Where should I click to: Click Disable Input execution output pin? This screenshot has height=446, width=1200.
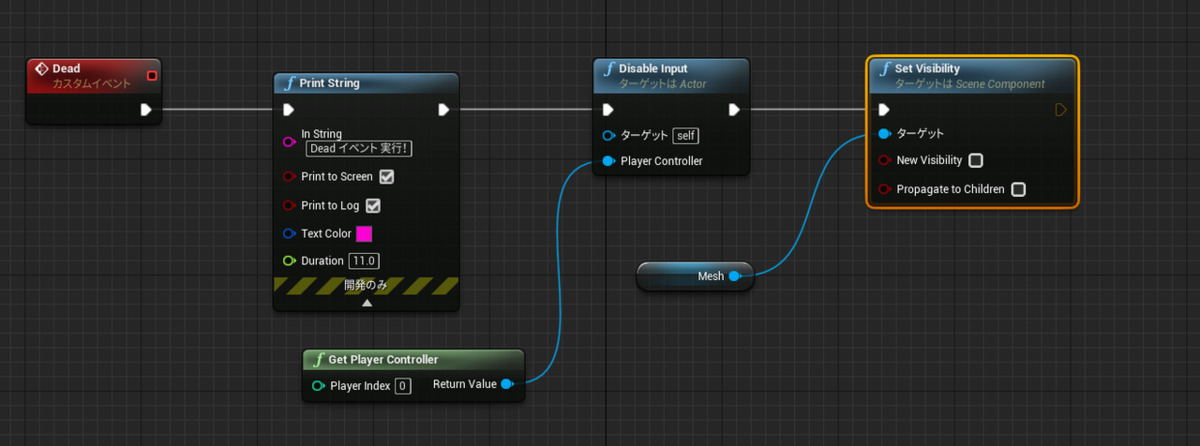(x=734, y=110)
